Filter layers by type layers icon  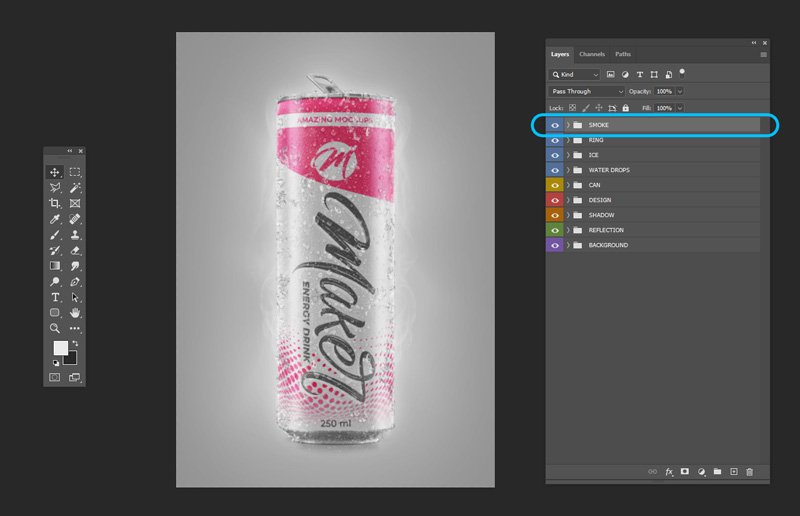click(x=640, y=75)
